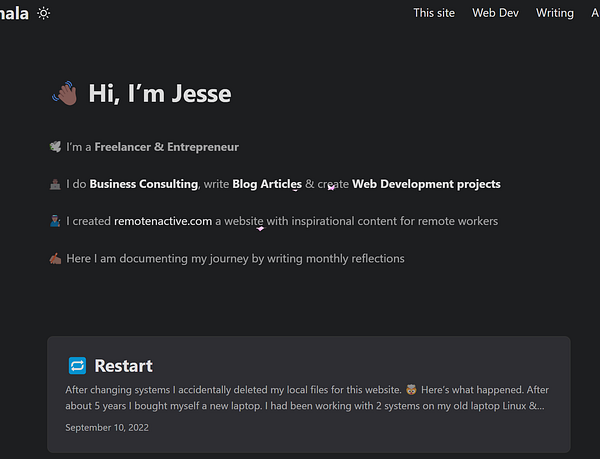Click the emoji before Business Consulting line

(55, 184)
